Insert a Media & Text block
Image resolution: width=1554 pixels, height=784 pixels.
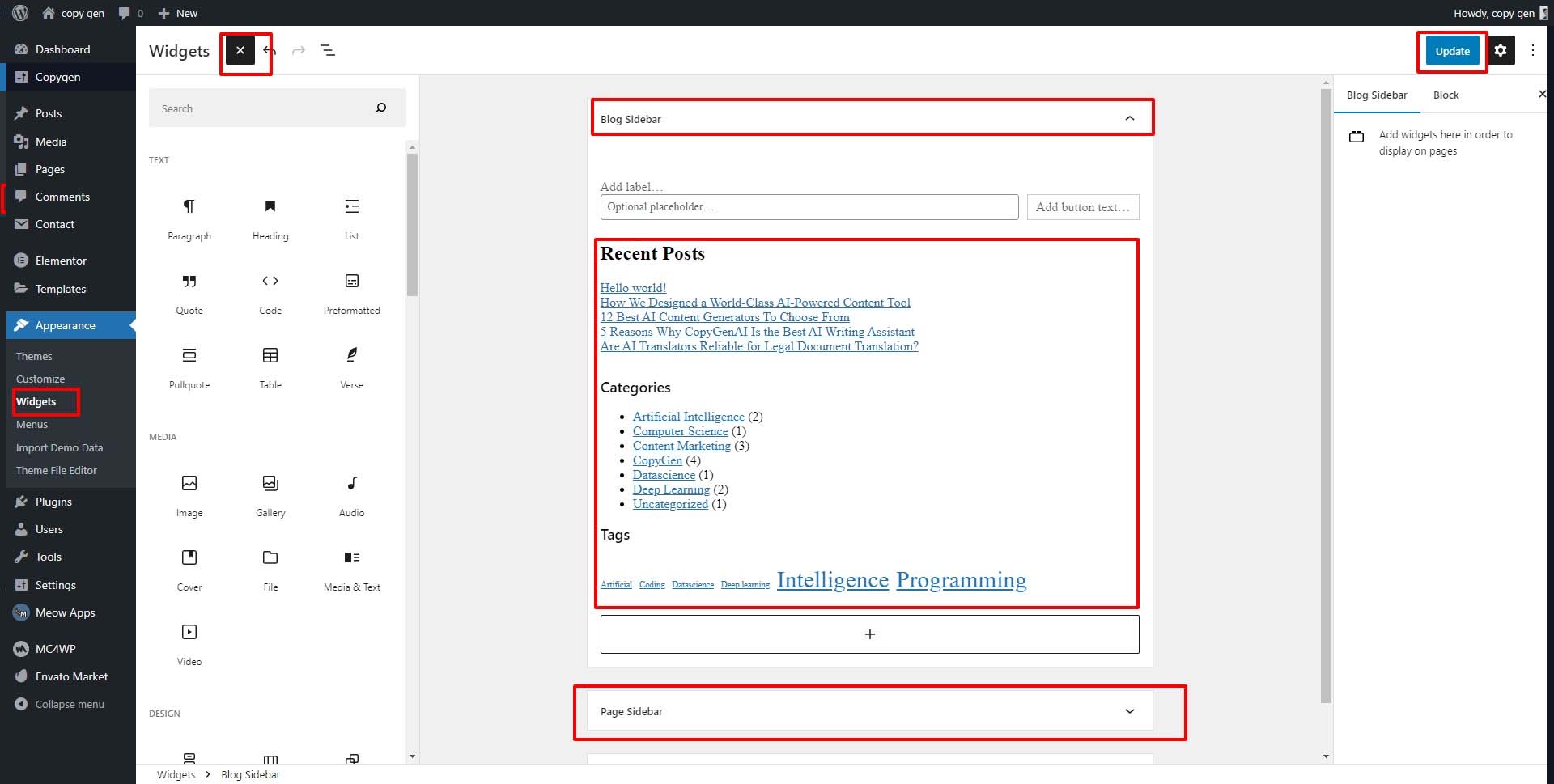tap(352, 570)
